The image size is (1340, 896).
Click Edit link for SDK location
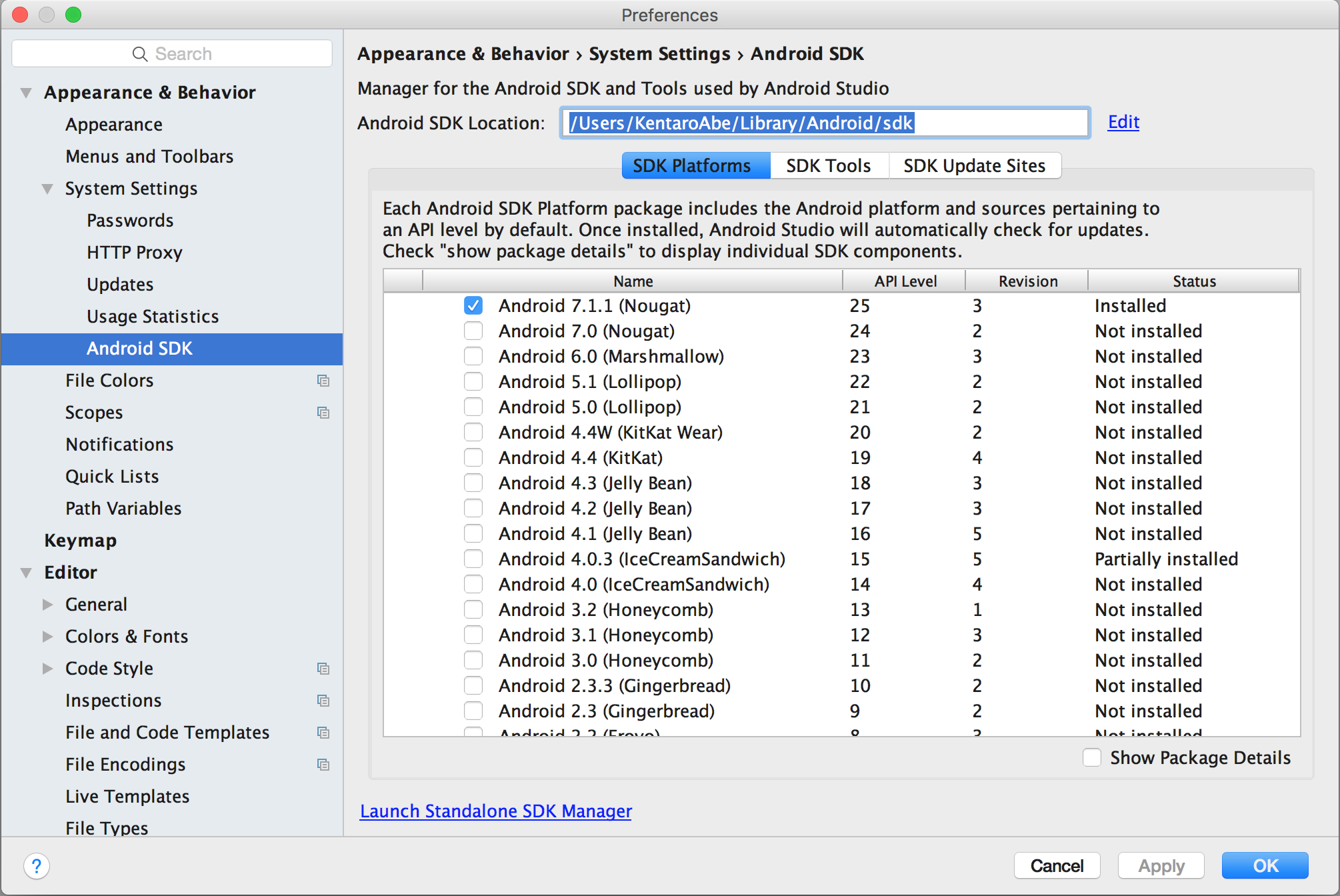(1123, 122)
